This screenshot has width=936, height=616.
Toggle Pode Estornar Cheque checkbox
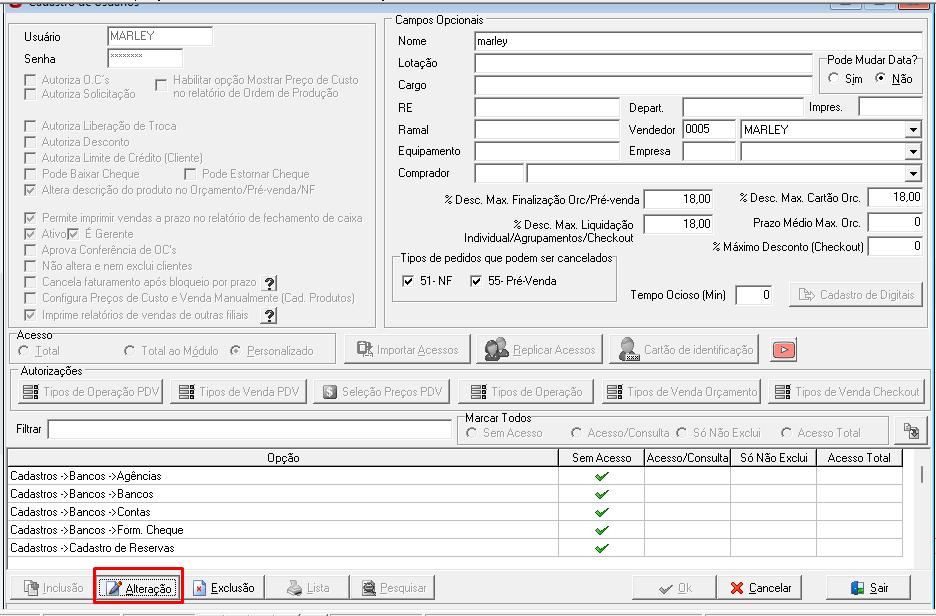pyautogui.click(x=190, y=174)
